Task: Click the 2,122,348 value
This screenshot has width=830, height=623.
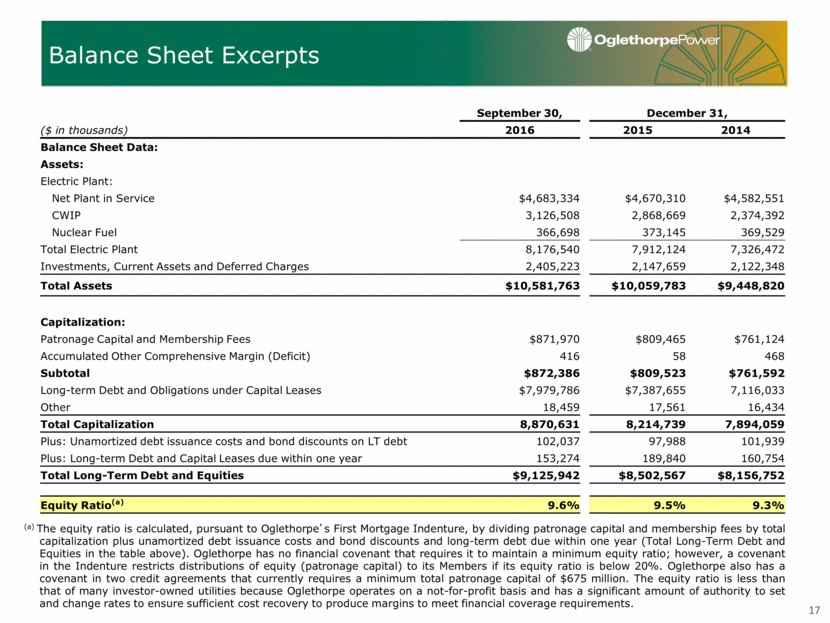Action: coord(757,266)
